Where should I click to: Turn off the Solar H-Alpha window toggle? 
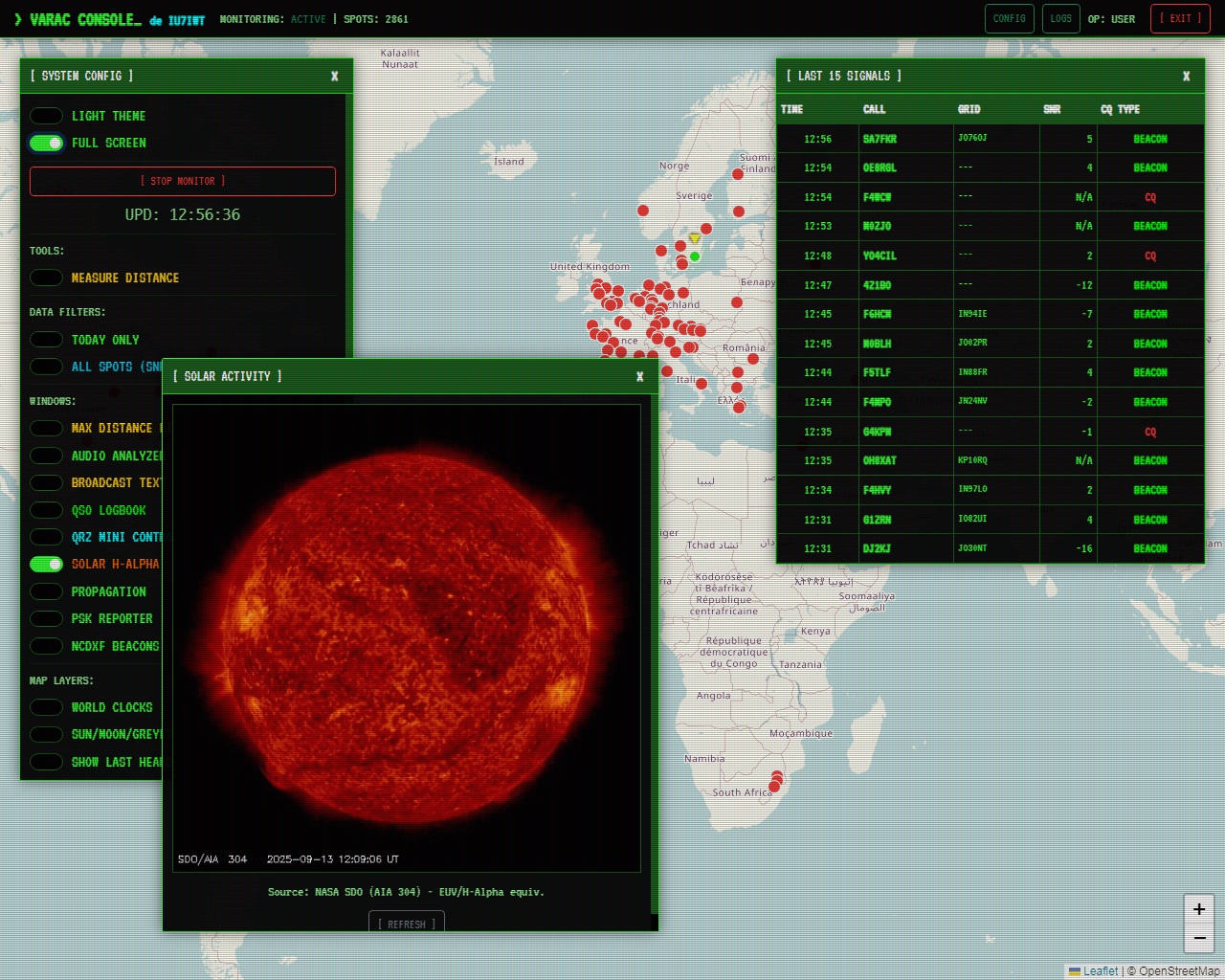46,565
